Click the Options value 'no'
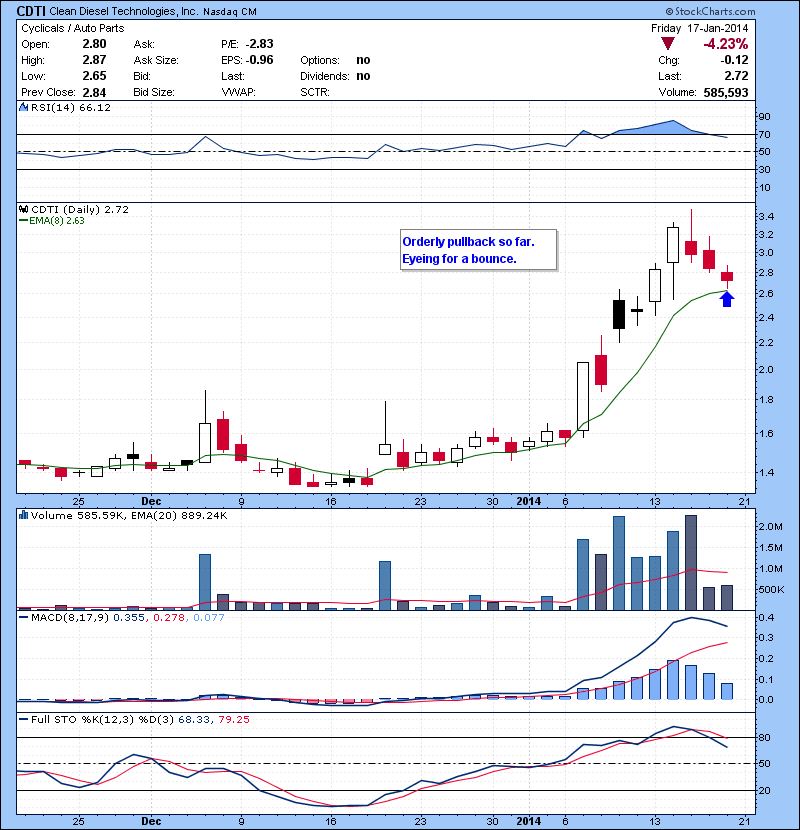This screenshot has width=800, height=830. 363,60
